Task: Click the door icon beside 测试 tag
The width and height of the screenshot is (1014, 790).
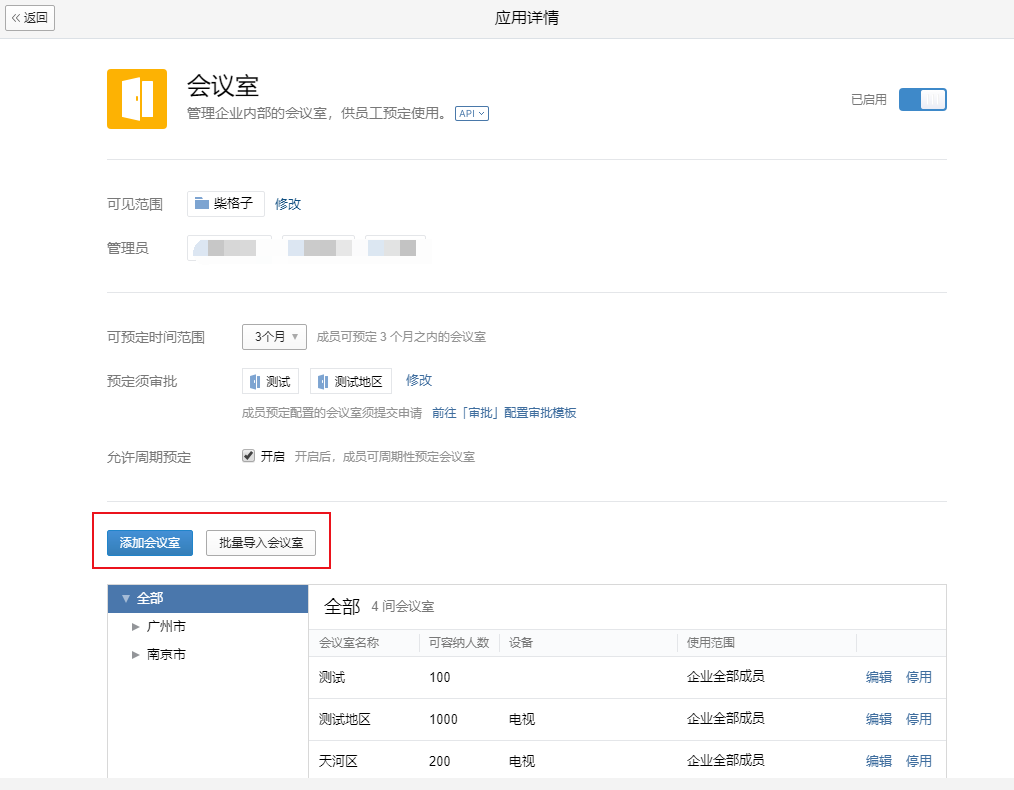Action: coord(255,381)
